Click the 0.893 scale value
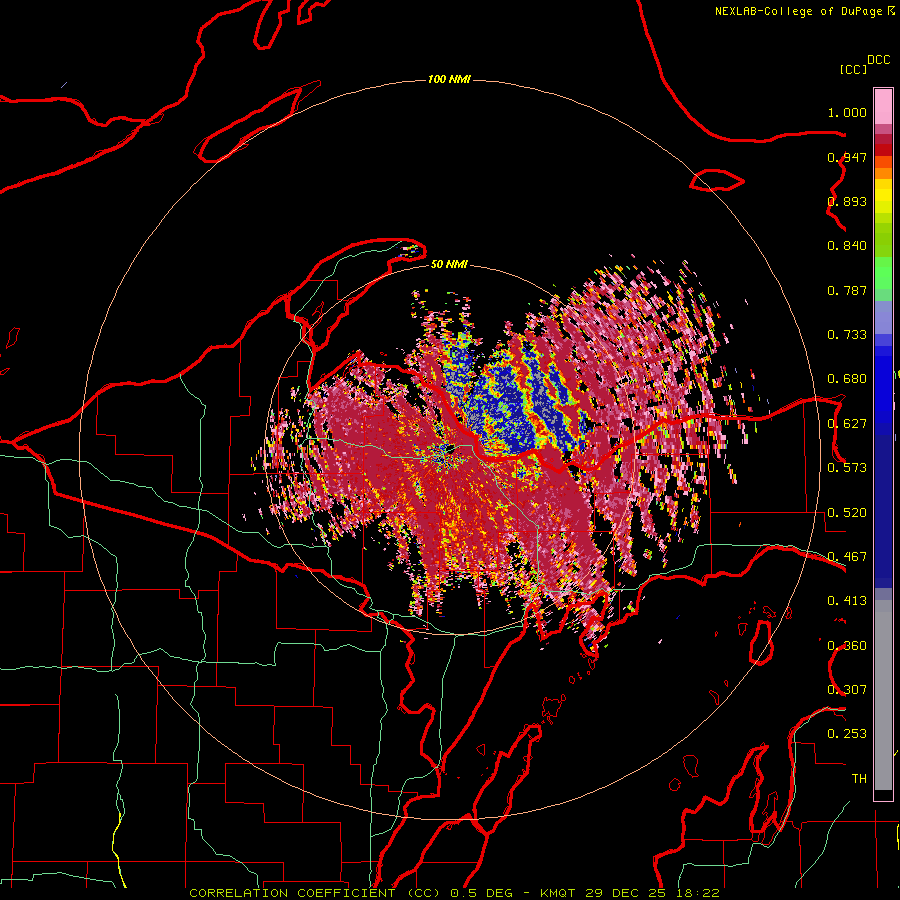900x900 pixels. (x=847, y=201)
